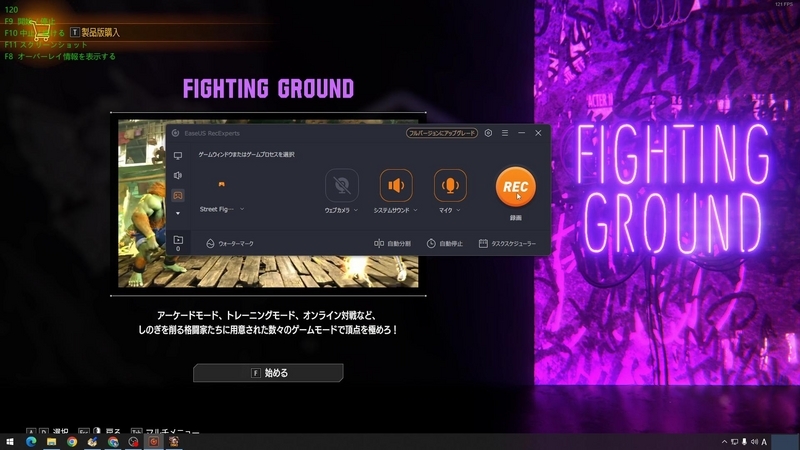This screenshot has width=800, height=450.
Task: Click the network icon in system tray
Action: point(734,442)
